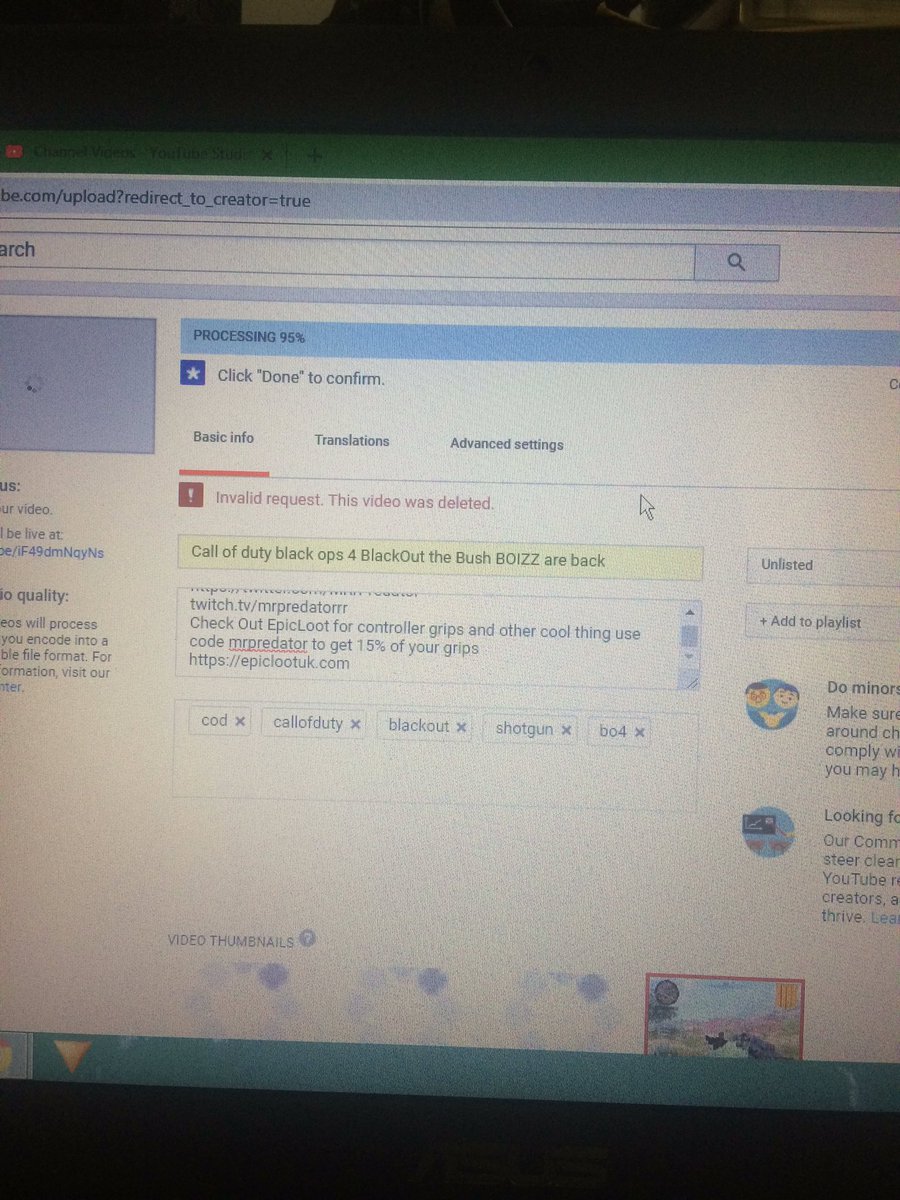Switch to the Translations tab

[x=352, y=440]
